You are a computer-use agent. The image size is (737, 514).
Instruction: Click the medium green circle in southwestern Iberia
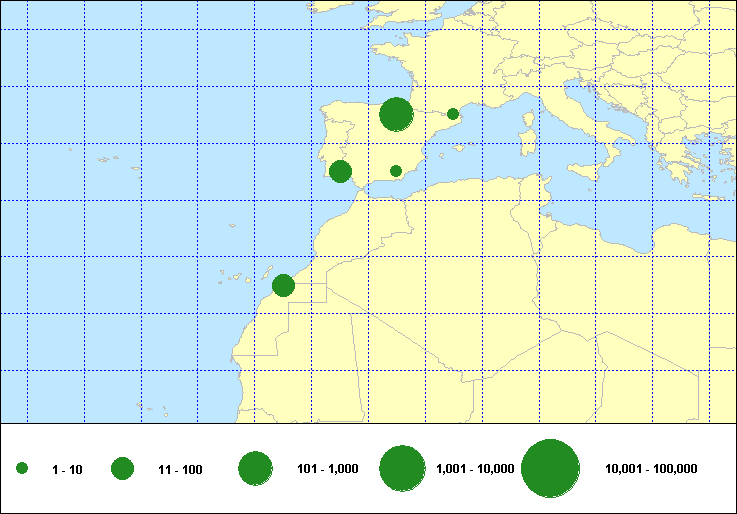click(x=340, y=171)
